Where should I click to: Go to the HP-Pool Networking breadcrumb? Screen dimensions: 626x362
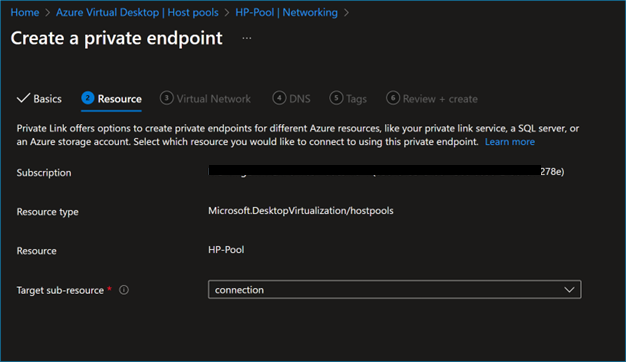[286, 12]
